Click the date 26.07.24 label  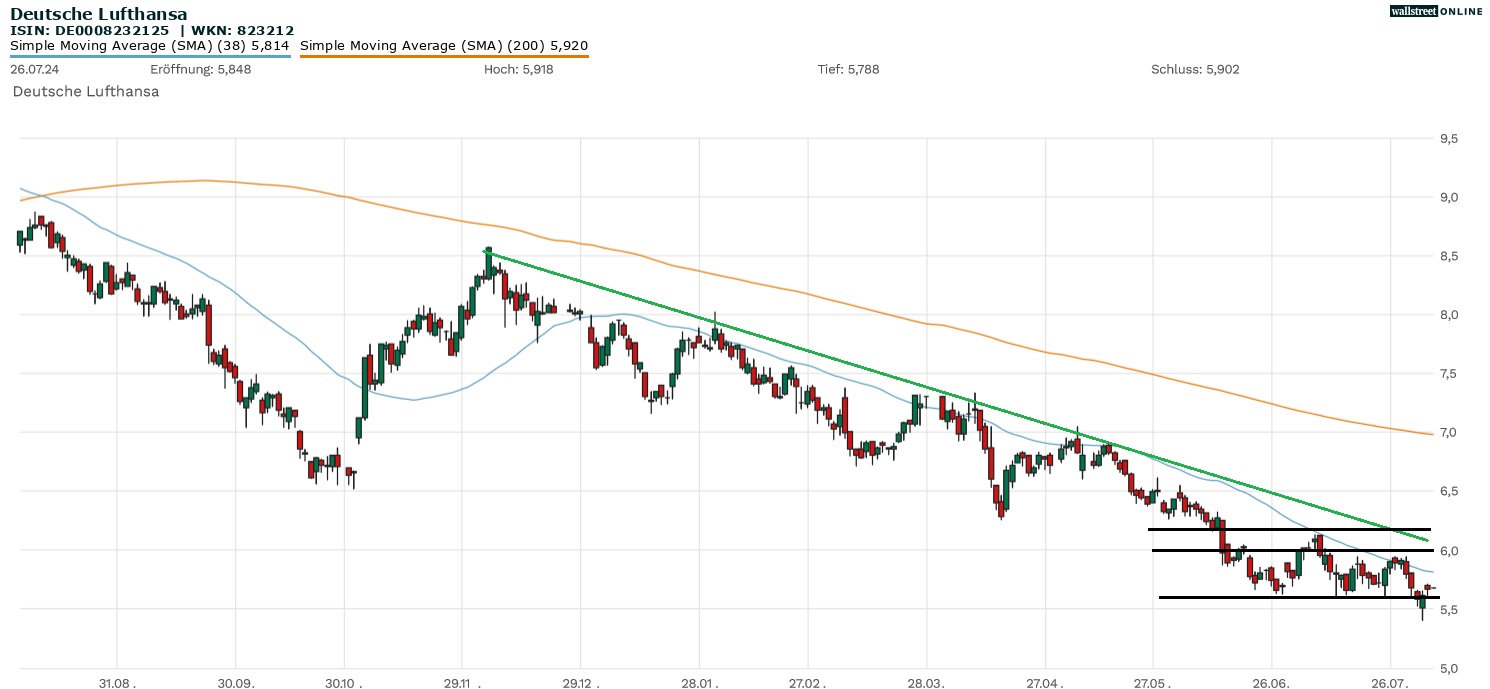pyautogui.click(x=35, y=69)
